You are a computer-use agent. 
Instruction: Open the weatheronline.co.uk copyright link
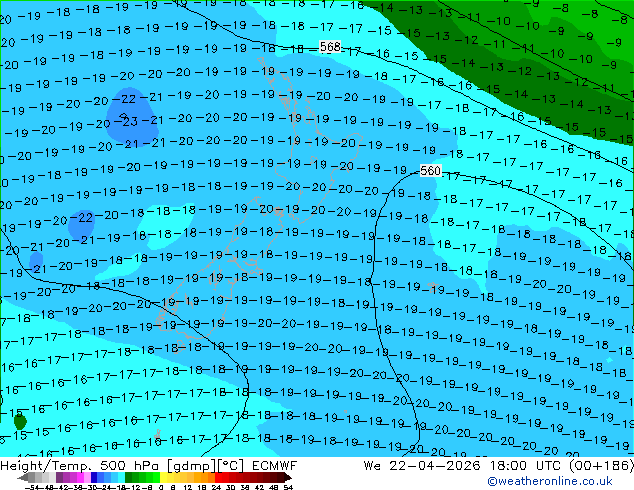tap(550, 481)
